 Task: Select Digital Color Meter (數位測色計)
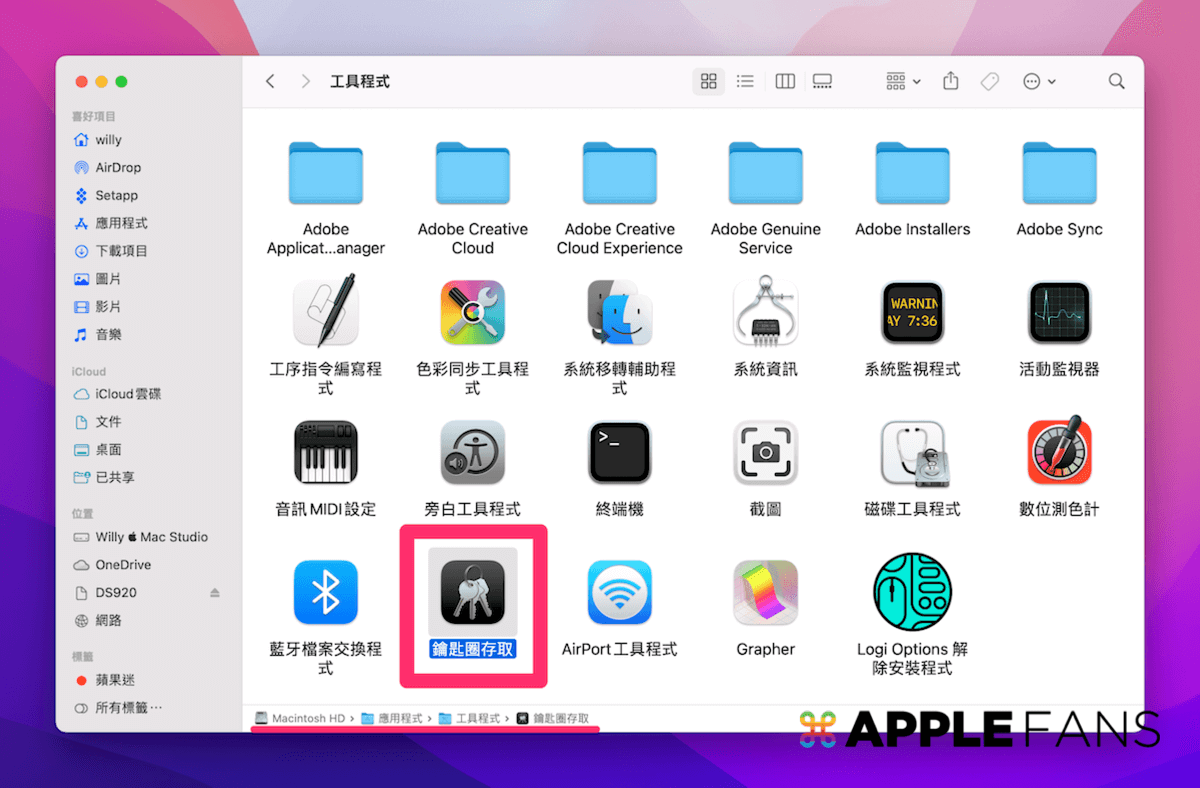click(x=1059, y=452)
